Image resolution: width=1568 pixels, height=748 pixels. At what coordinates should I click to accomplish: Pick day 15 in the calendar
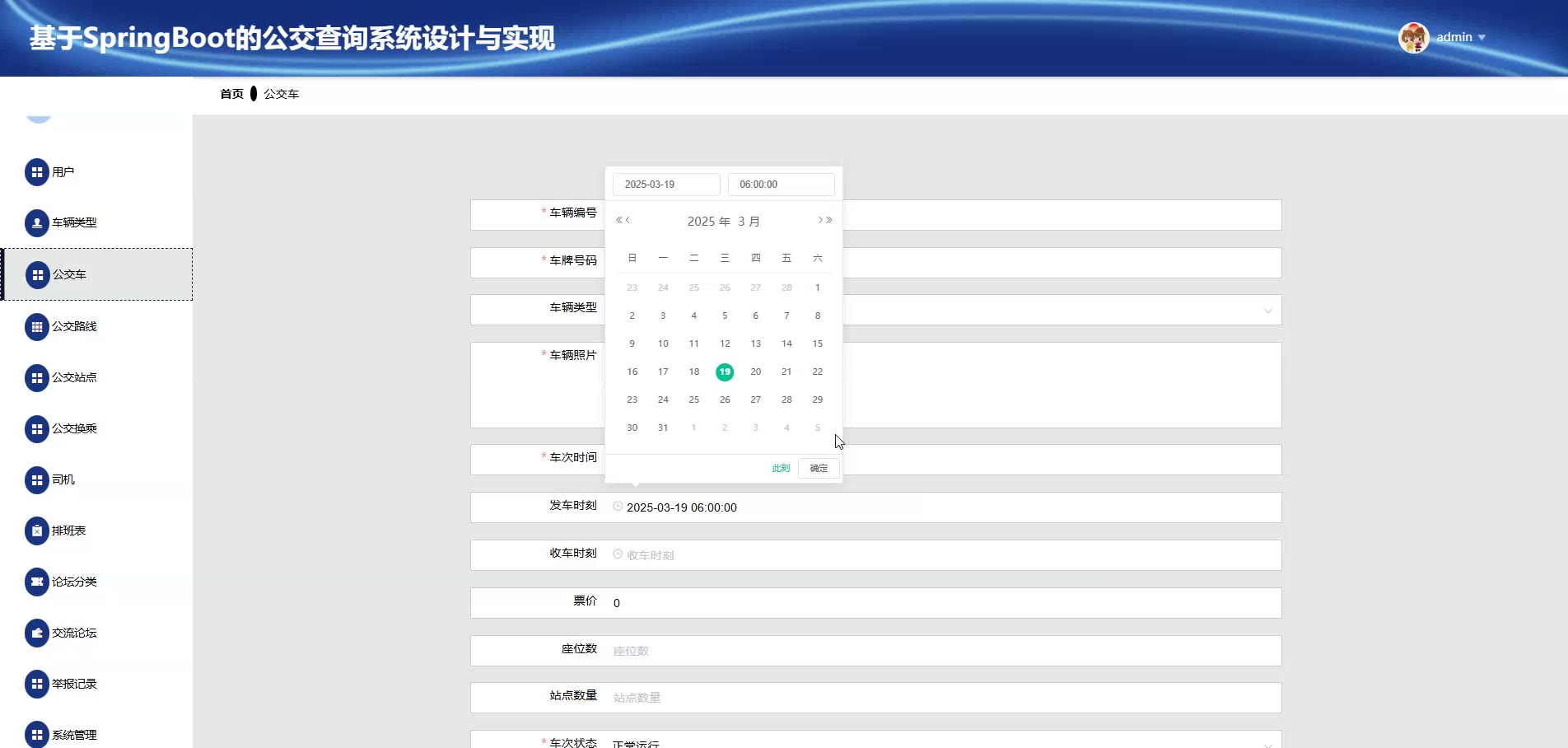pyautogui.click(x=818, y=344)
